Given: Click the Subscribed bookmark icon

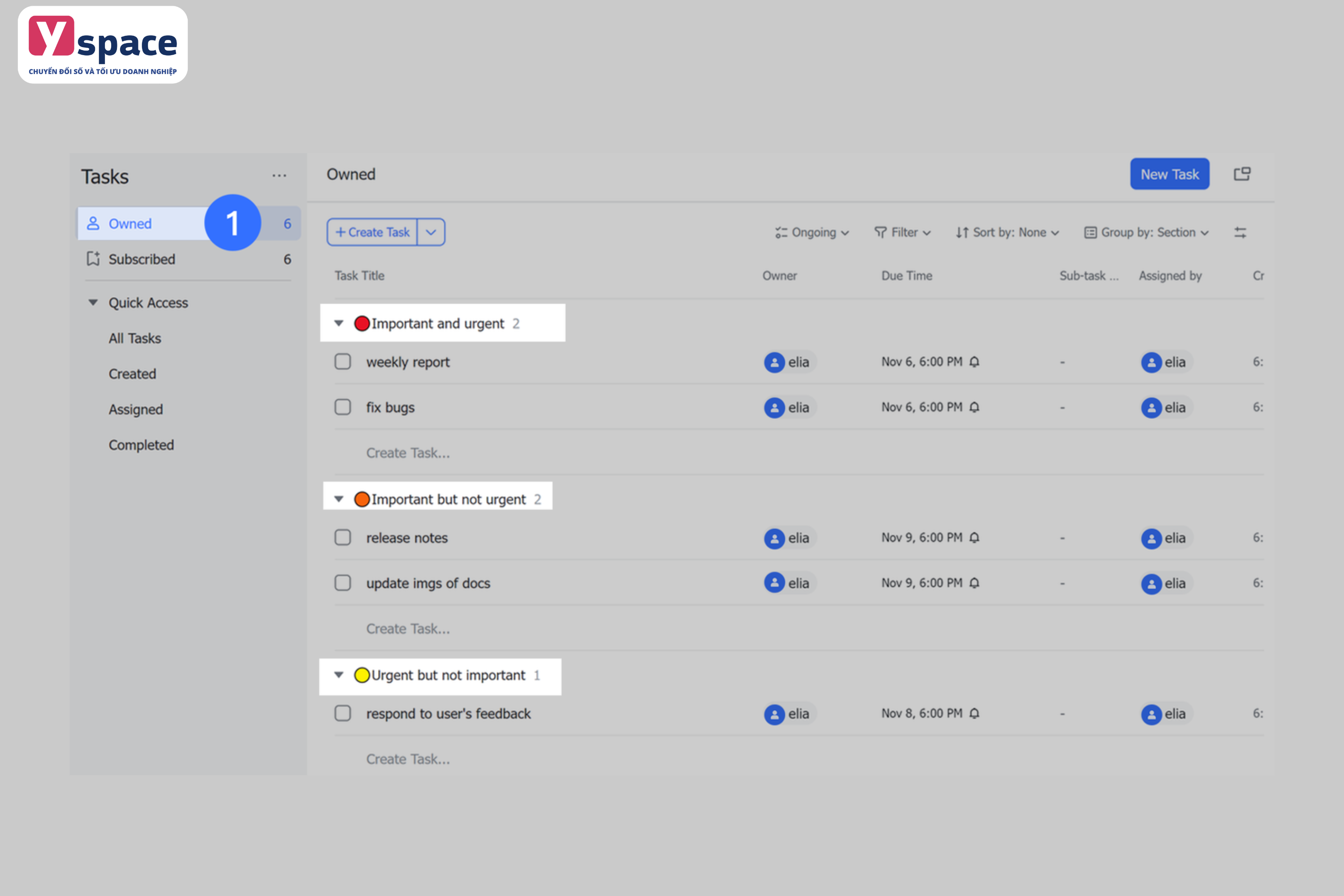Looking at the screenshot, I should point(93,259).
